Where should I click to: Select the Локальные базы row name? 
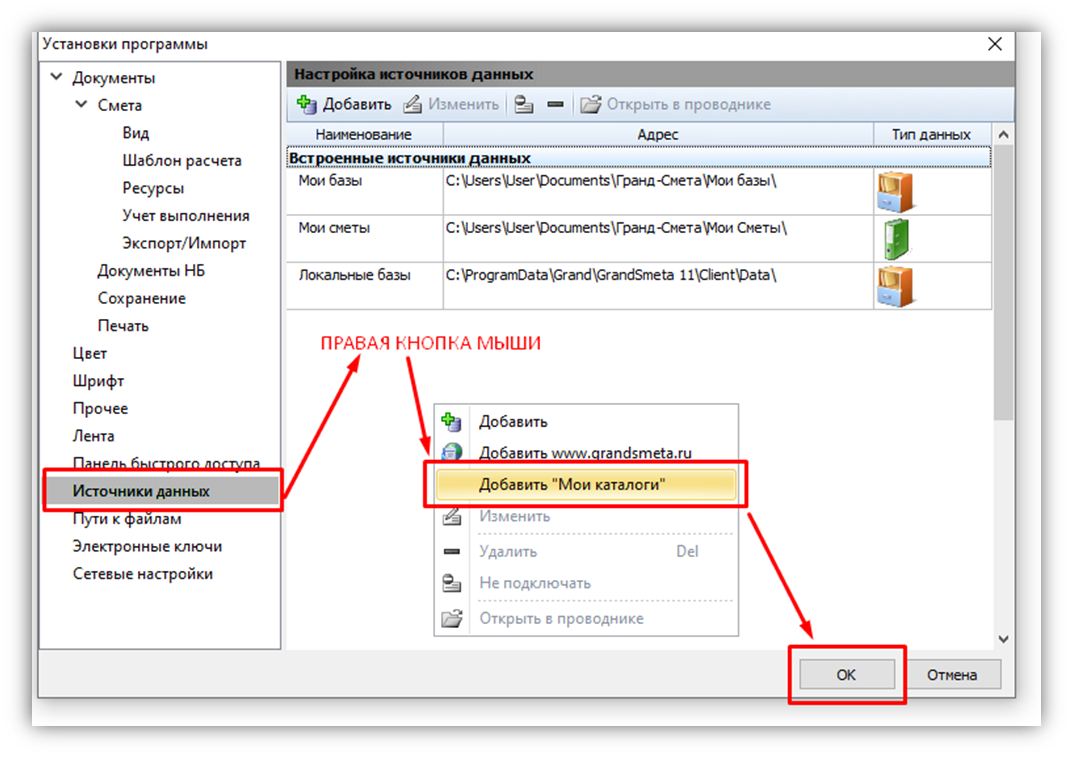(x=355, y=275)
